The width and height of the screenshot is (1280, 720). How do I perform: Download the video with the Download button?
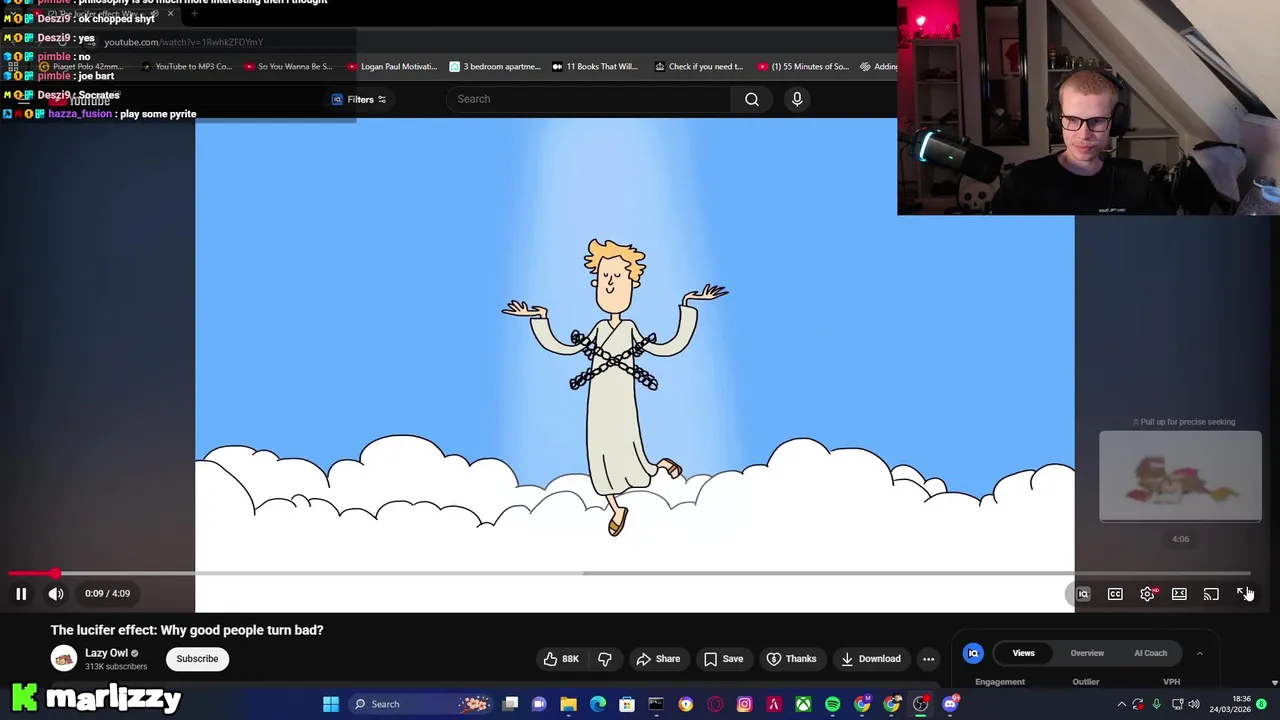[871, 658]
